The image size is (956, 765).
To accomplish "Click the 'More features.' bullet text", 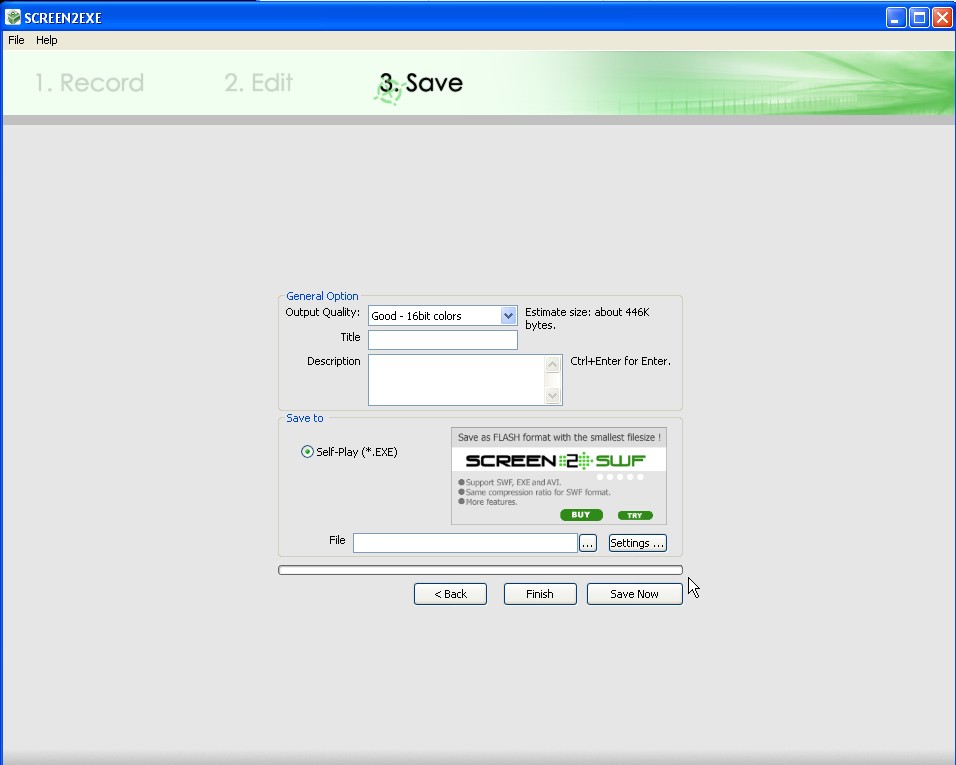I will [491, 502].
